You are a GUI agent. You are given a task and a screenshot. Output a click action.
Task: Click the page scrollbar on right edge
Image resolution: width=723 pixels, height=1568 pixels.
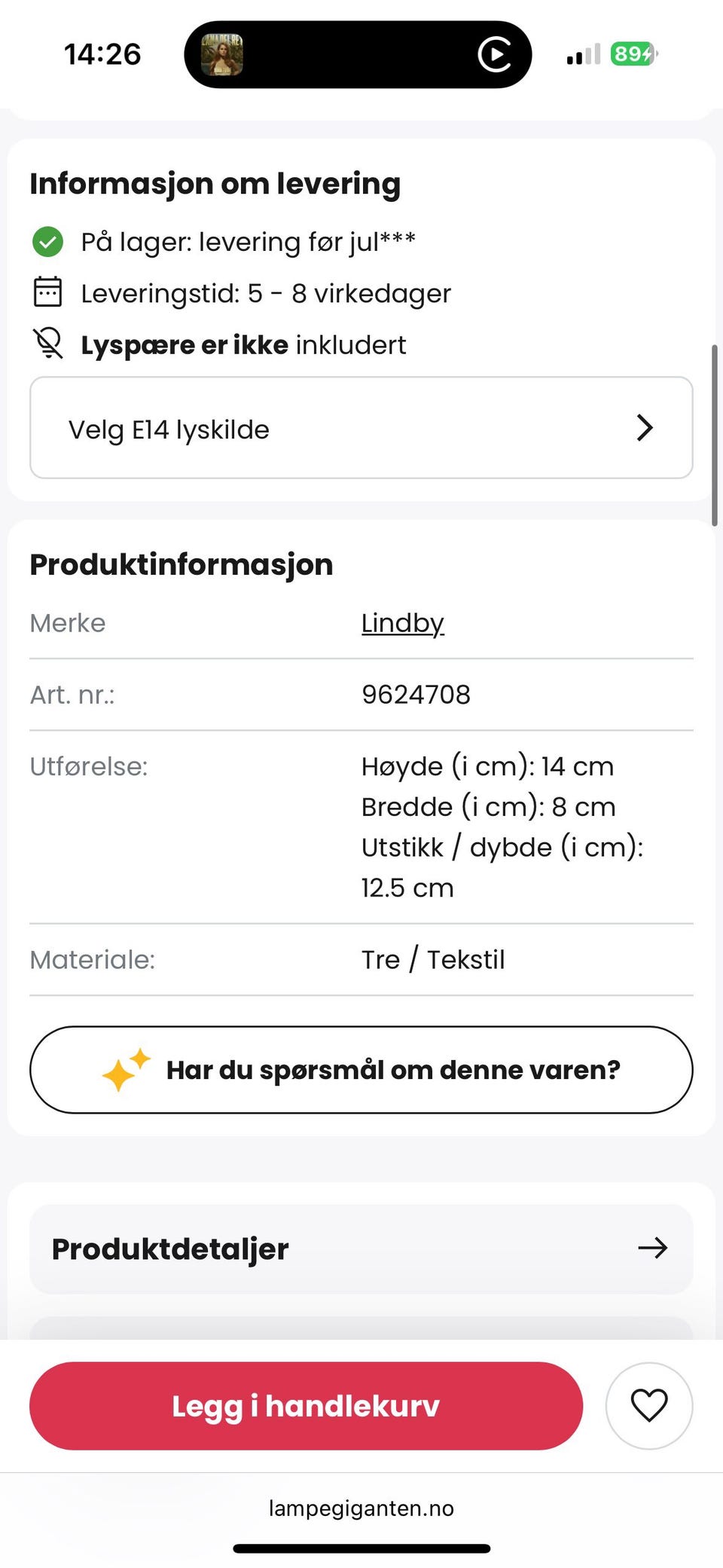pos(714,435)
